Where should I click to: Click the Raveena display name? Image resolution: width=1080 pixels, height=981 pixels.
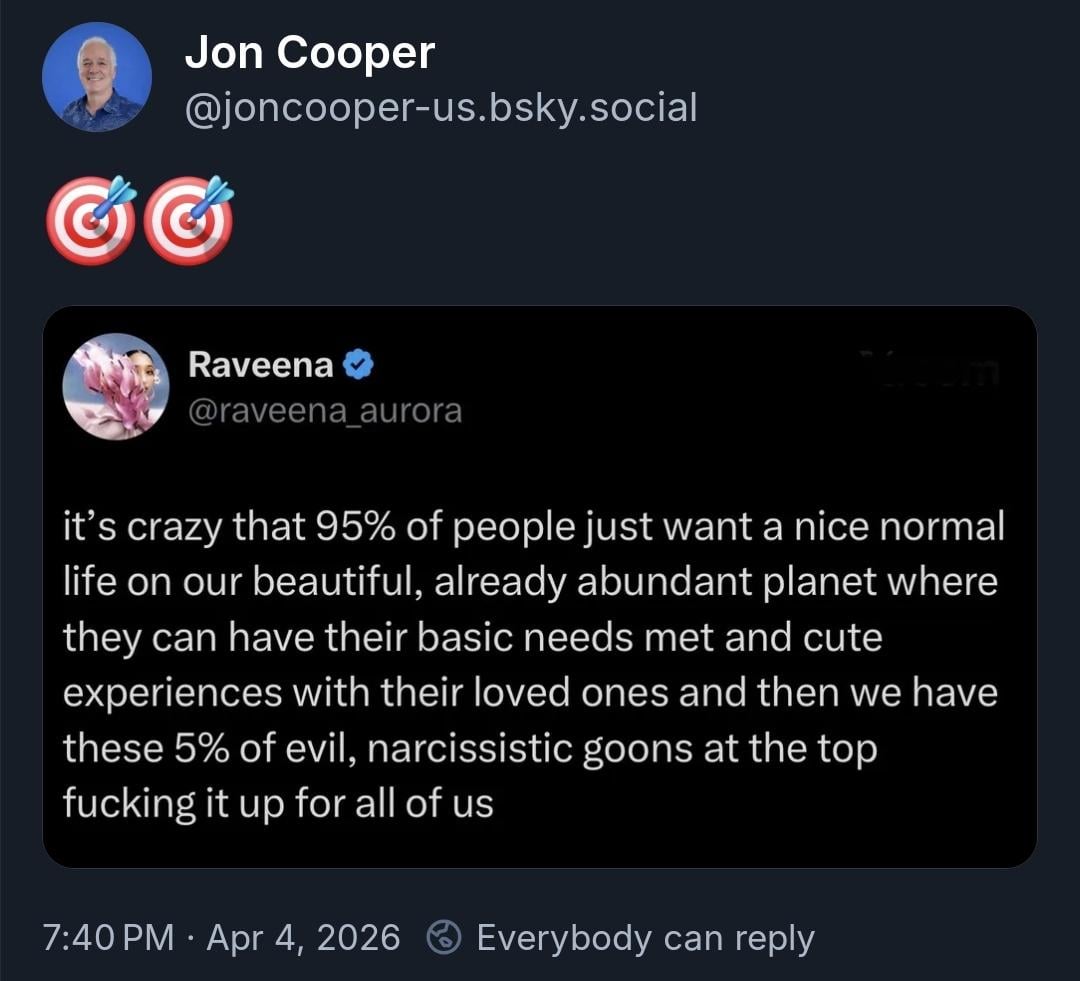point(261,366)
